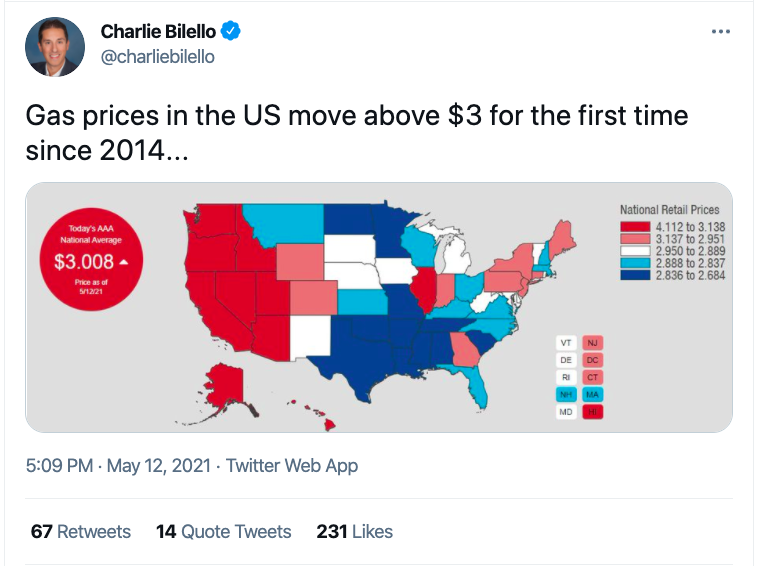Screen dimensions: 760x566
Task: Click the VT state box
Action: pos(565,342)
